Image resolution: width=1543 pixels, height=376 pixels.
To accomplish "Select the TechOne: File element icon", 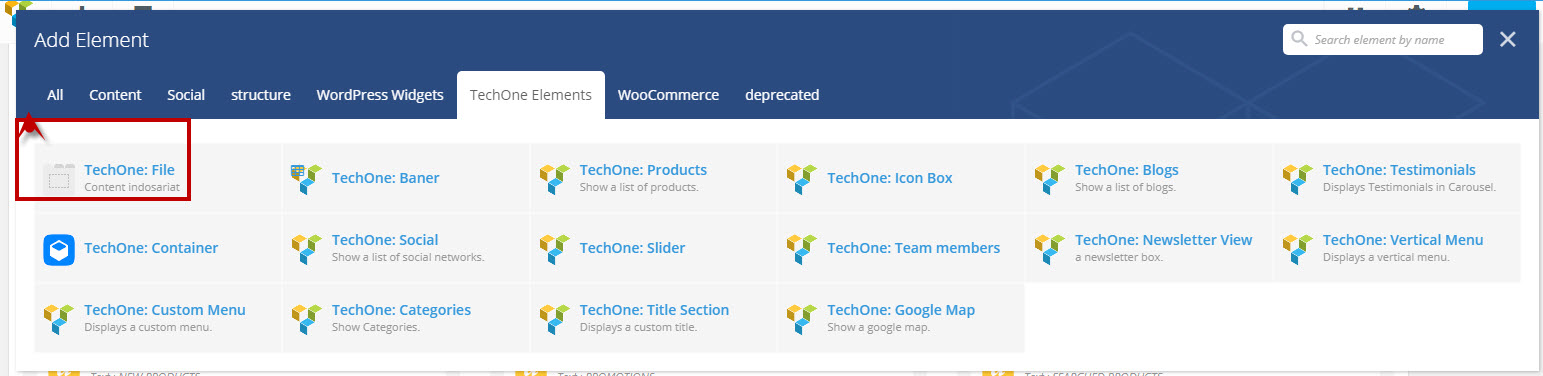I will pyautogui.click(x=59, y=178).
